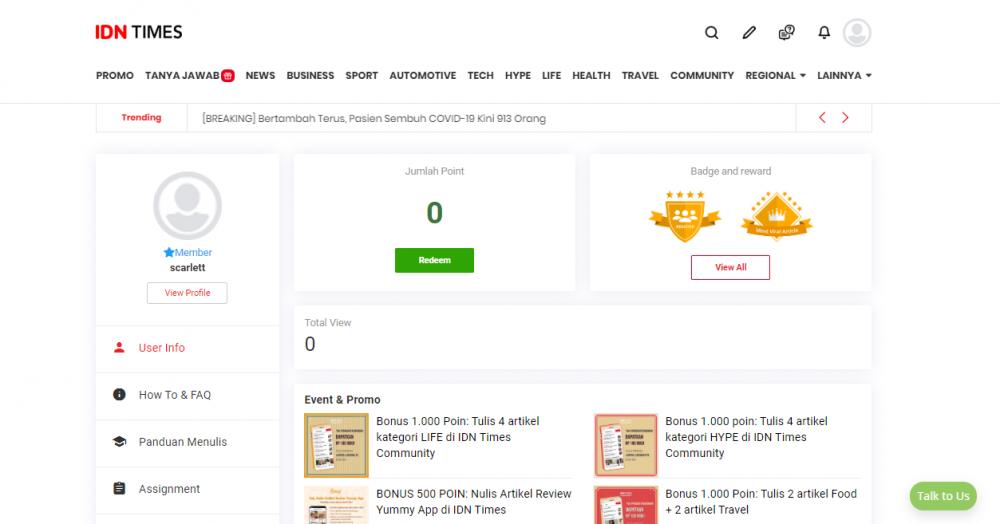Click the gift badge next to Tanya Jawab
This screenshot has width=1000, height=524.
point(228,75)
